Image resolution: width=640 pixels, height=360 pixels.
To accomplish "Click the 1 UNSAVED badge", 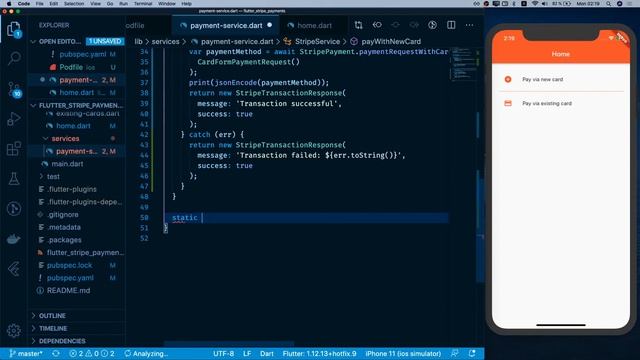I will point(105,42).
